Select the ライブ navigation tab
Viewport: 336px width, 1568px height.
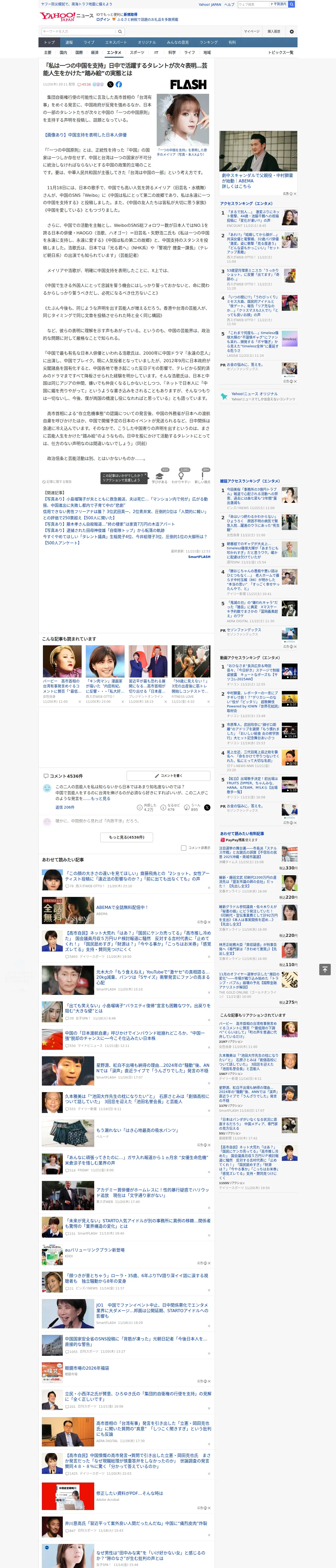[89, 42]
